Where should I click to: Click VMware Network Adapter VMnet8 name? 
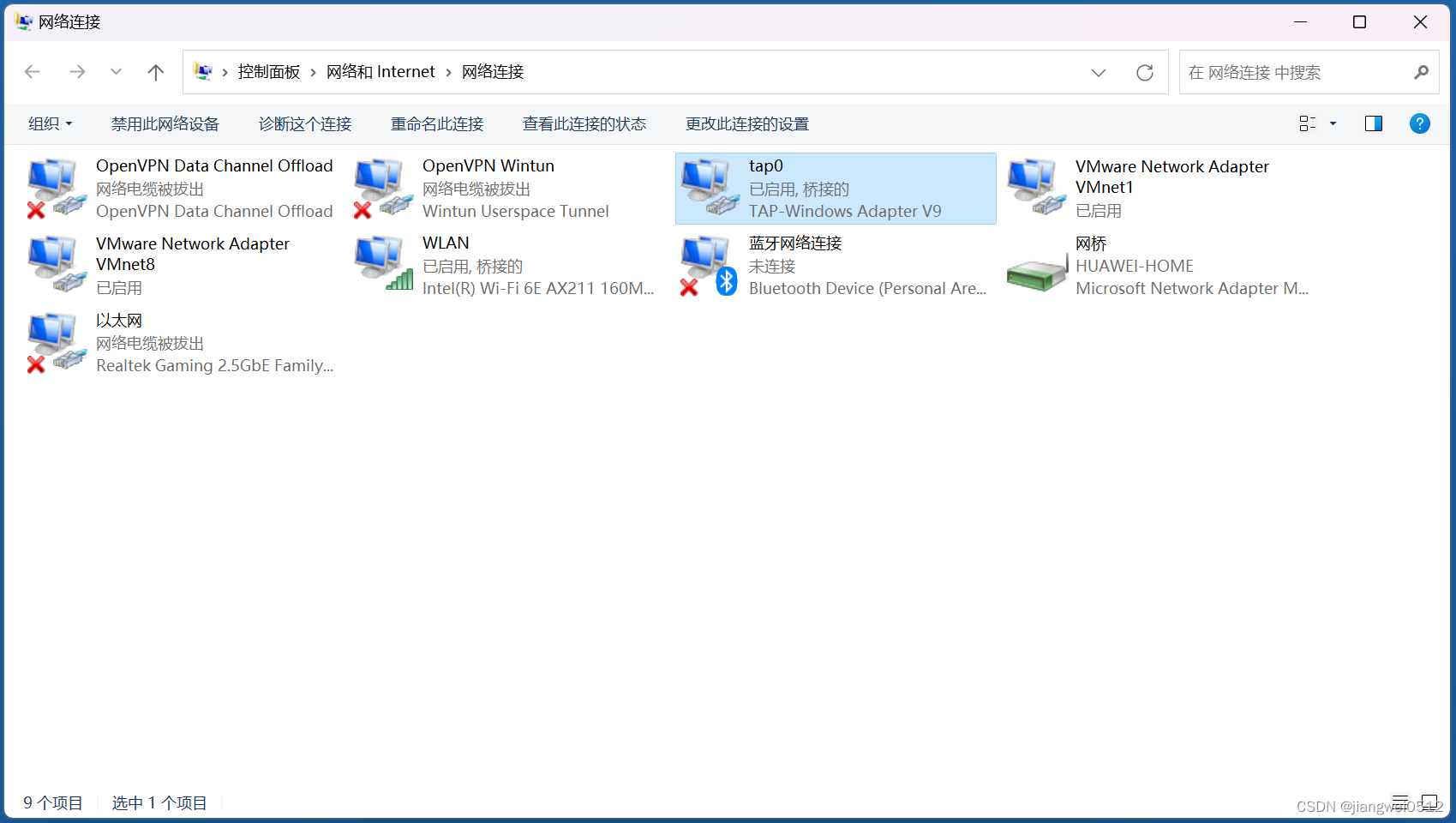coord(193,254)
